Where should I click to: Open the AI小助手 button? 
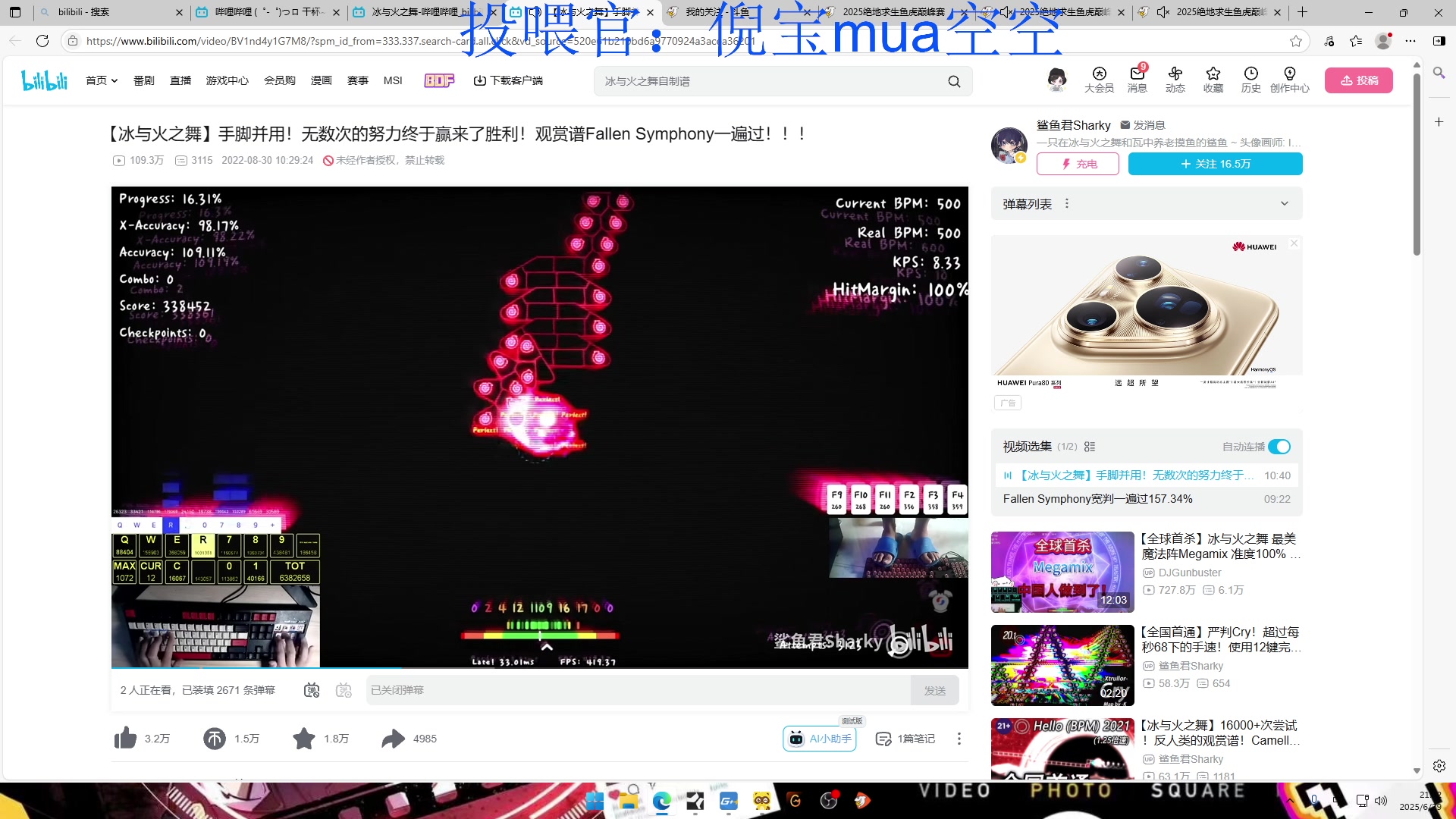click(x=820, y=739)
